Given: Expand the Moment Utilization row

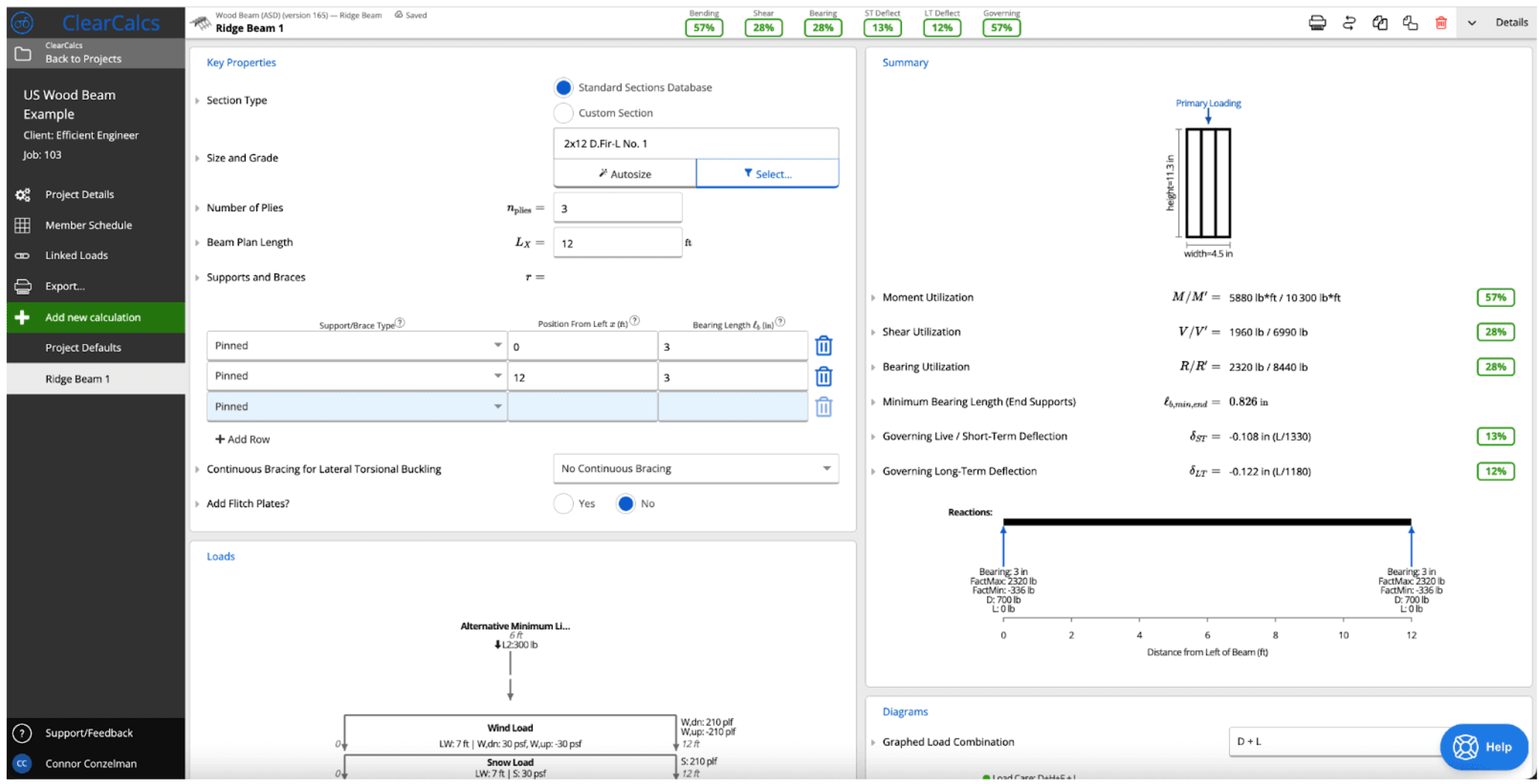Looking at the screenshot, I should (x=873, y=298).
